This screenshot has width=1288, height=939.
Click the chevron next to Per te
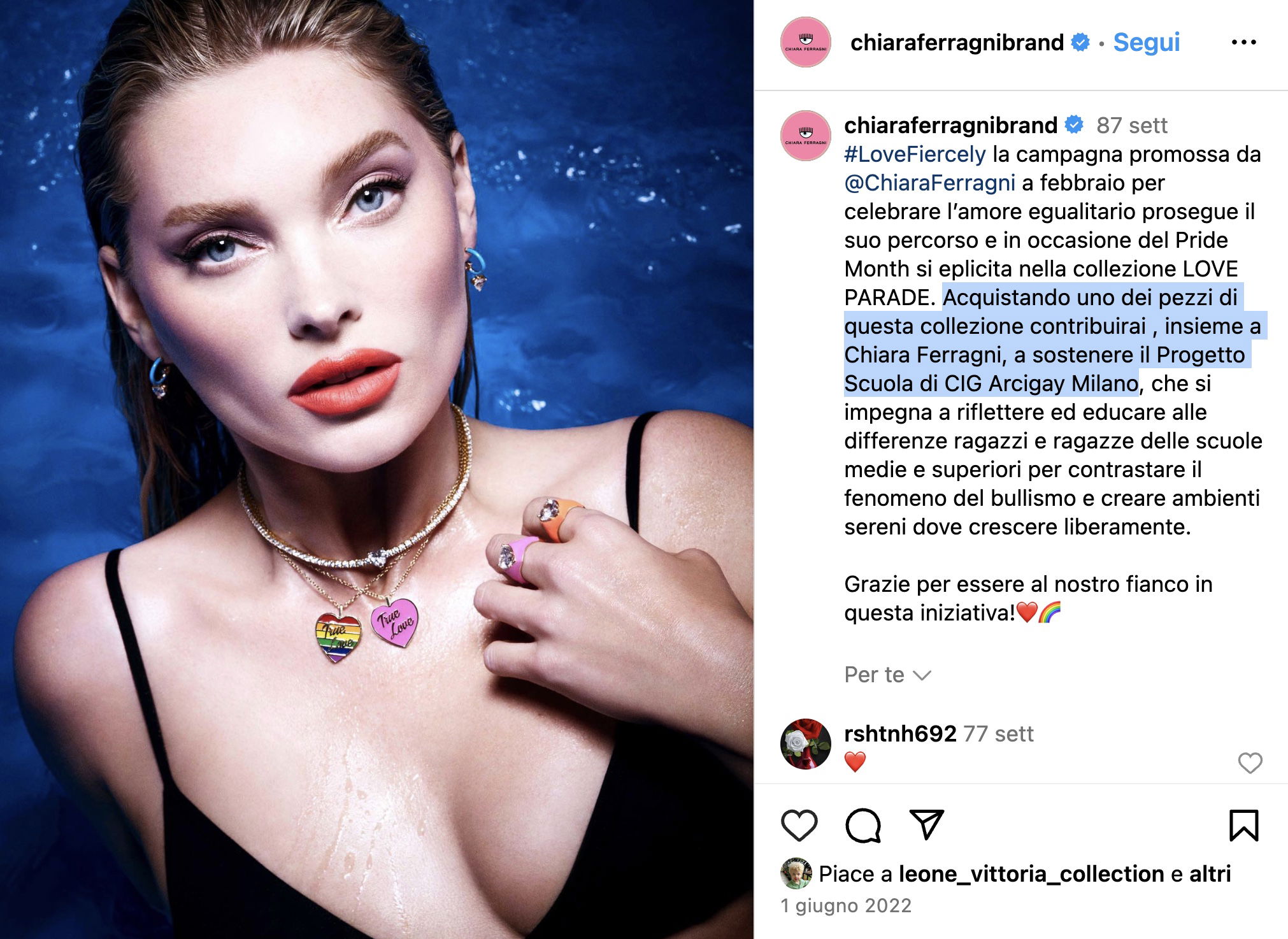pos(922,675)
